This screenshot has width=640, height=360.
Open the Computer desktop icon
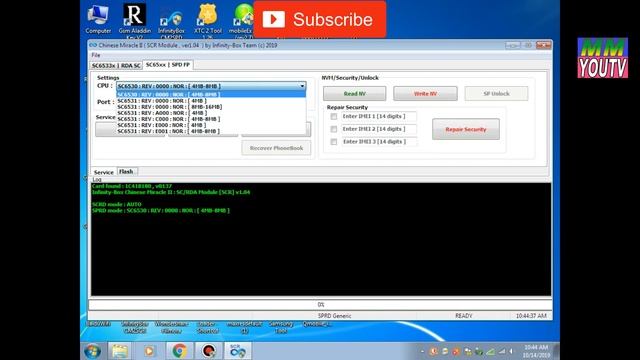[x=98, y=19]
